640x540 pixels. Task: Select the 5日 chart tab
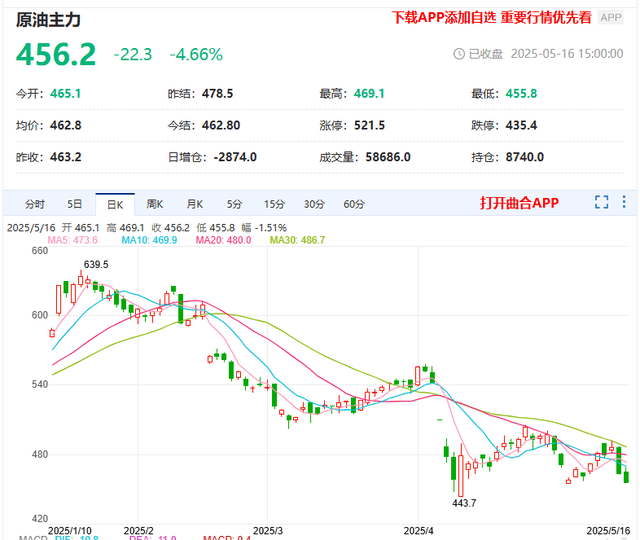(75, 204)
